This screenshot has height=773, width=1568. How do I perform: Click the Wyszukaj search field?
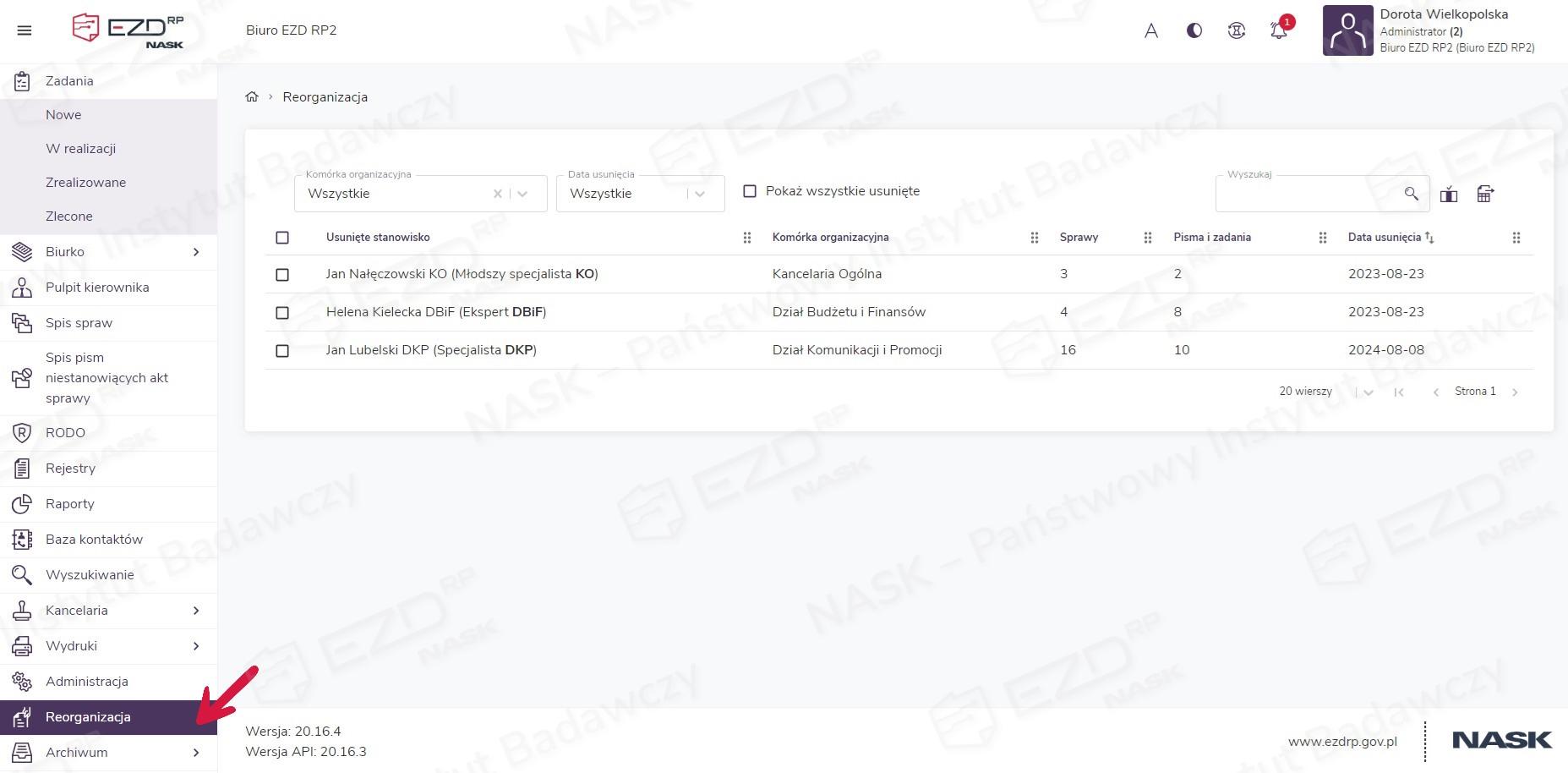(1306, 194)
